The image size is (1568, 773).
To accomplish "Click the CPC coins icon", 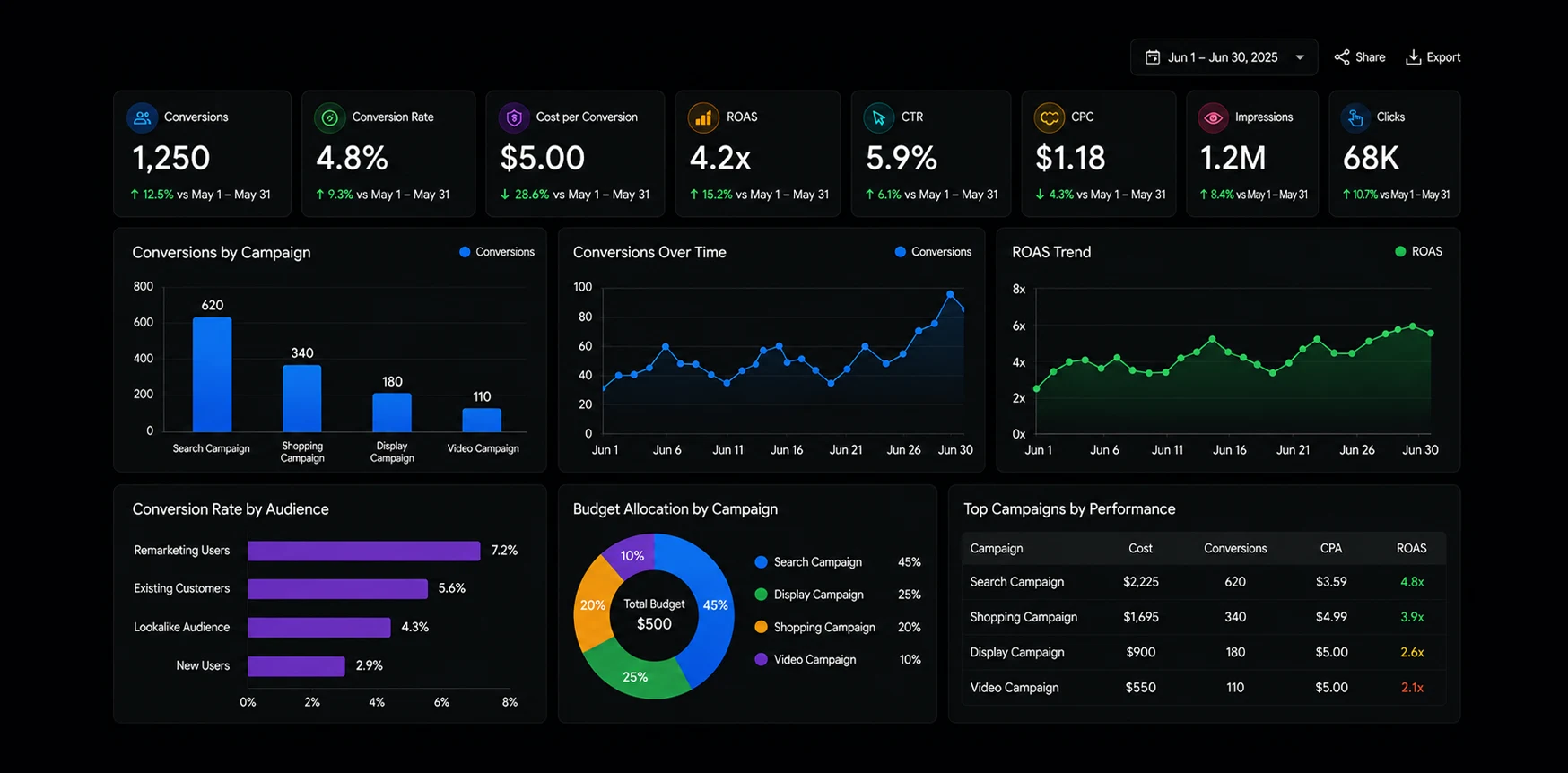I will coord(1049,117).
